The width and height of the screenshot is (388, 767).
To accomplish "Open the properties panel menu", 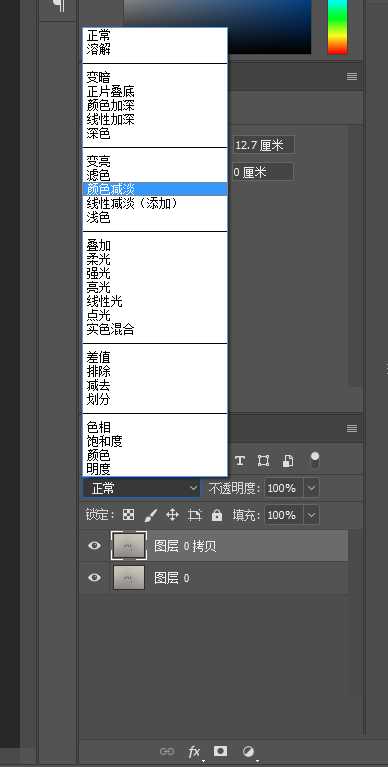I will [x=352, y=76].
